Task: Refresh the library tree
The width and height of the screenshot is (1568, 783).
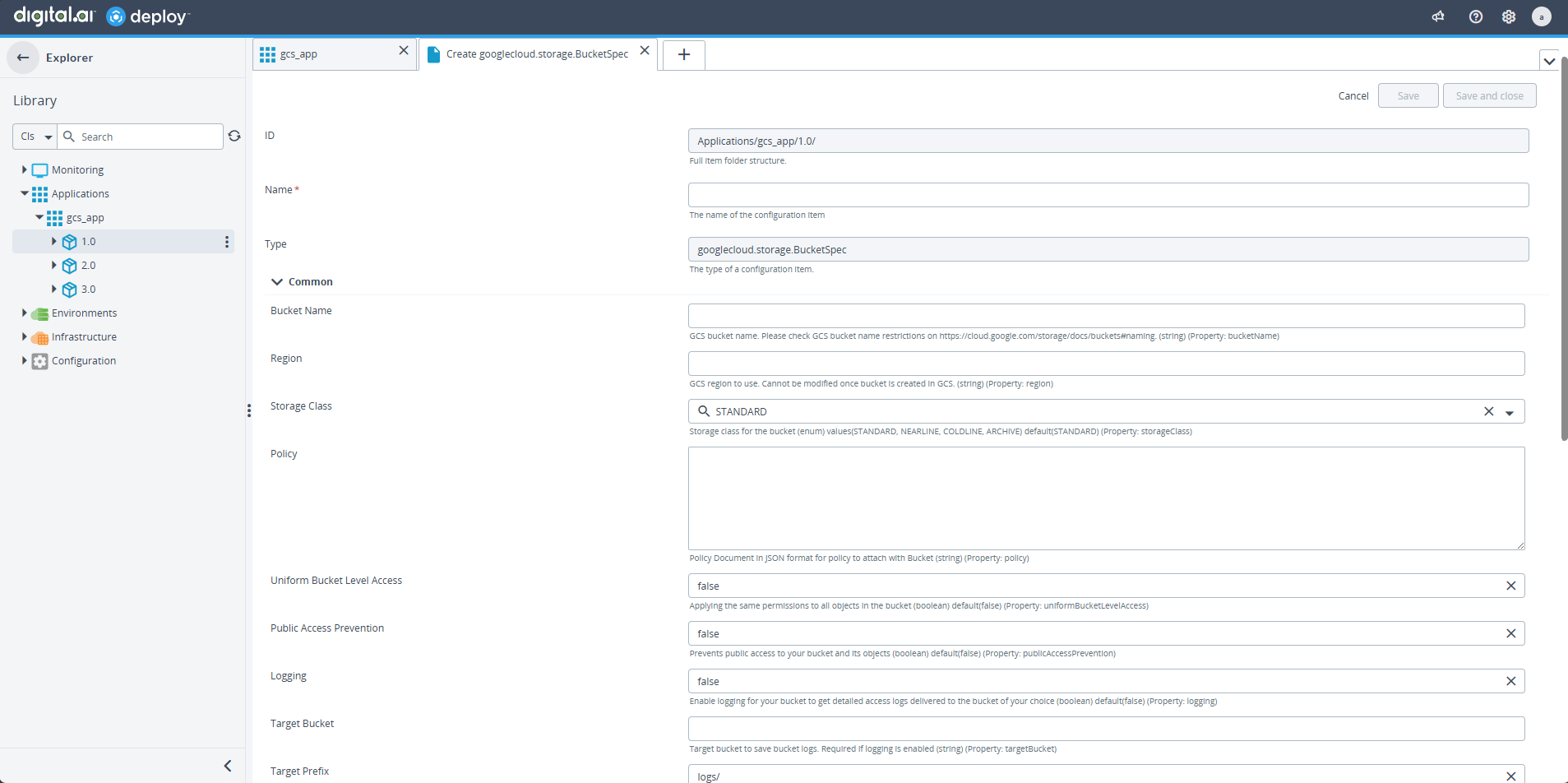Action: pos(234,137)
